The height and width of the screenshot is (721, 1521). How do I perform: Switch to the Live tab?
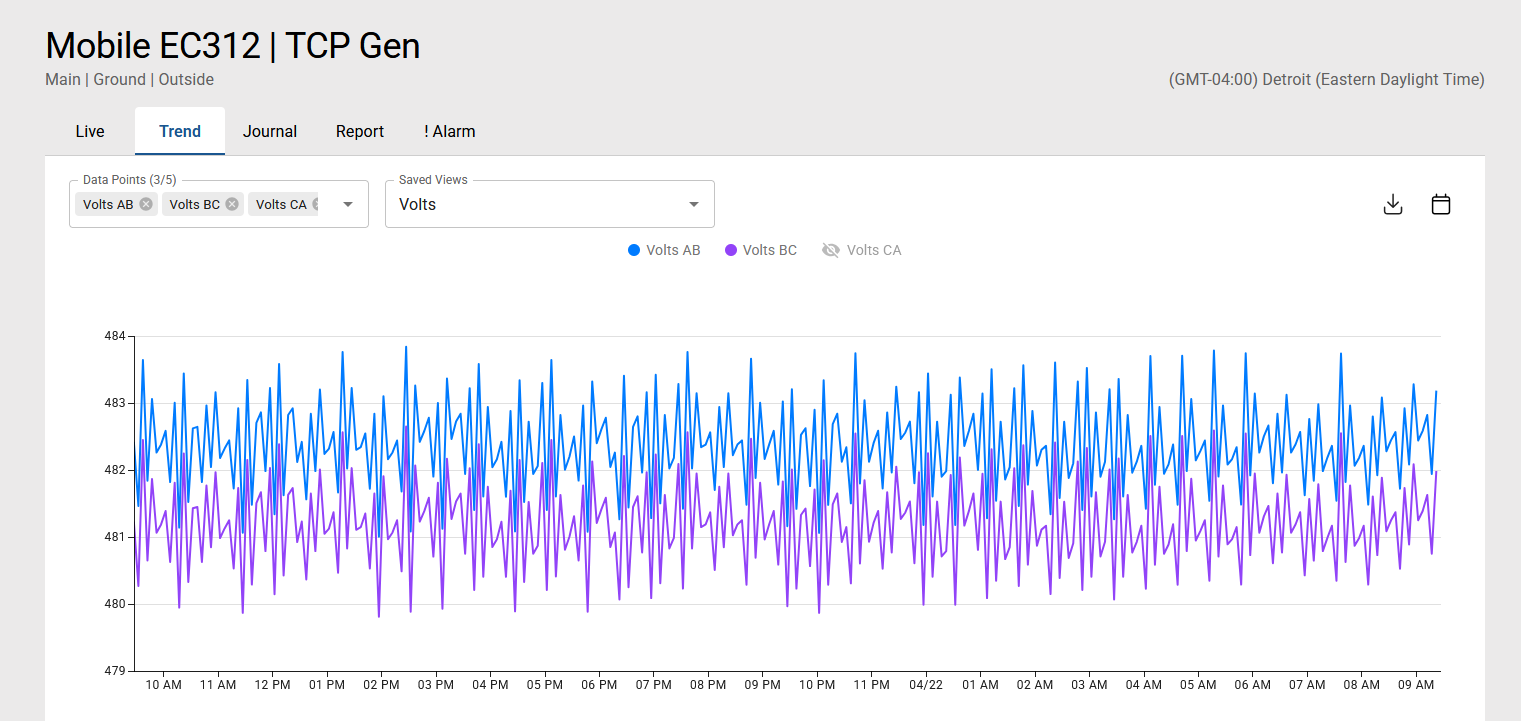[x=90, y=131]
